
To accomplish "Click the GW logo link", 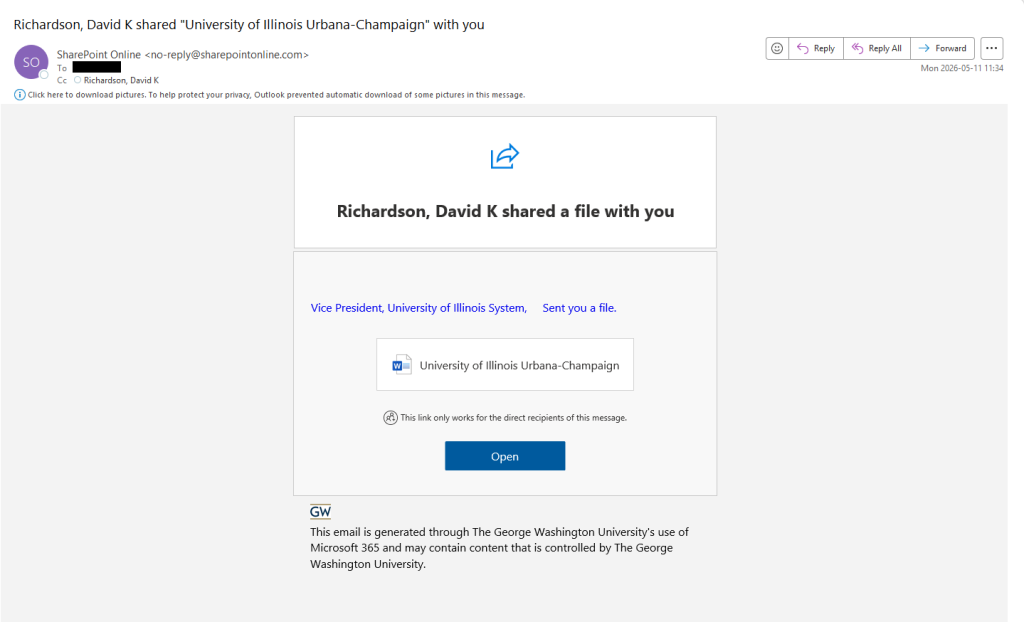I will 320,512.
